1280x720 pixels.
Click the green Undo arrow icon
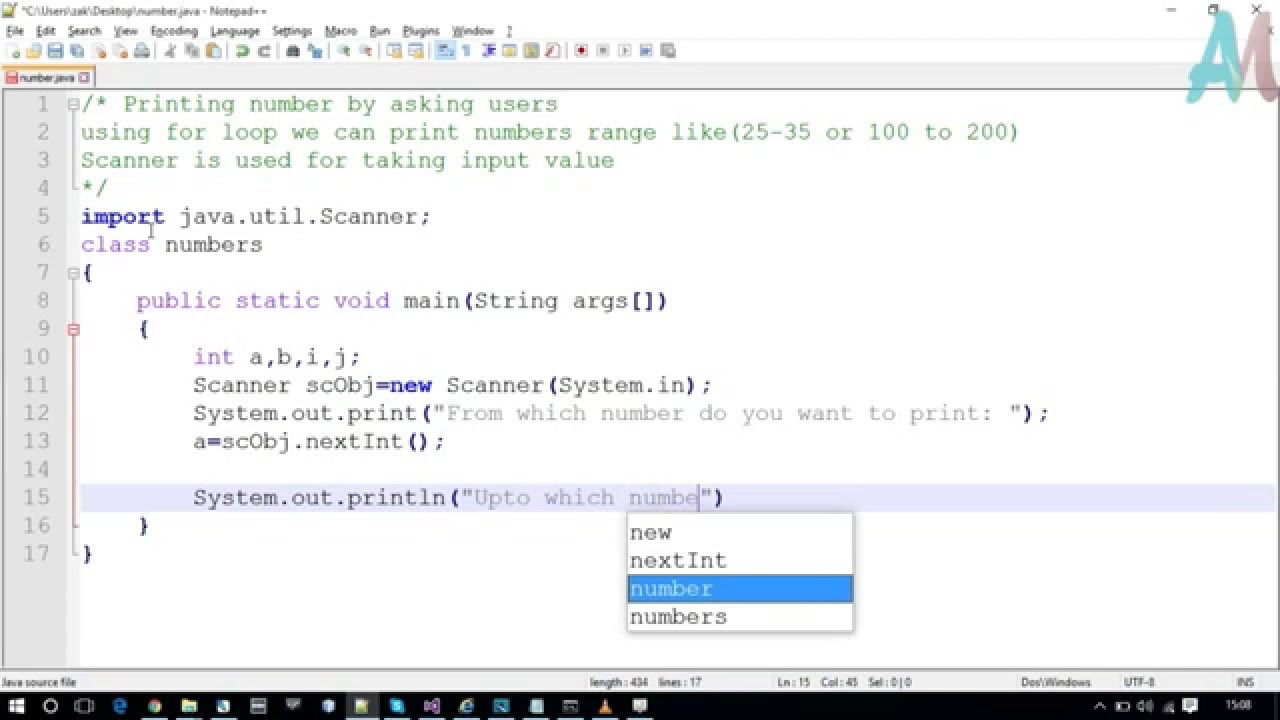[x=242, y=50]
